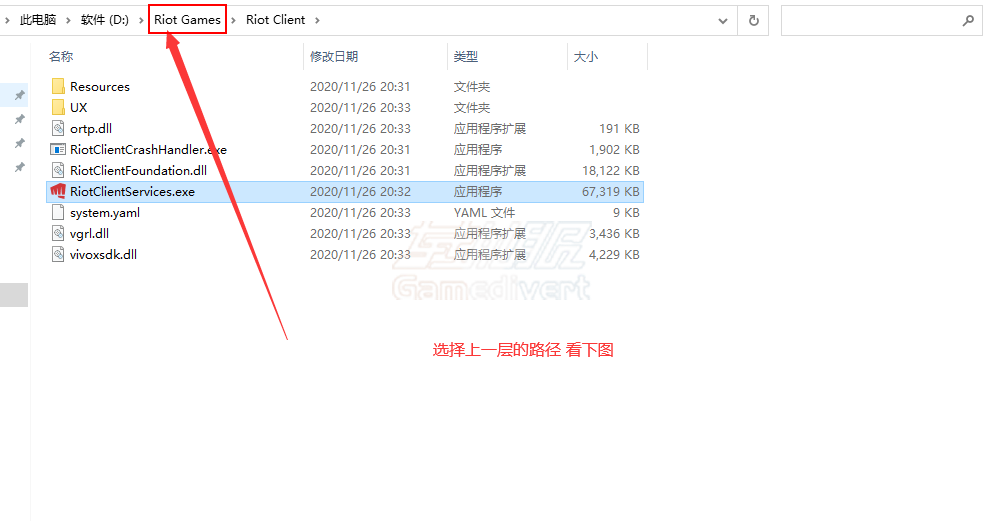The image size is (984, 521).
Task: Click the Resources folder icon
Action: coord(58,87)
